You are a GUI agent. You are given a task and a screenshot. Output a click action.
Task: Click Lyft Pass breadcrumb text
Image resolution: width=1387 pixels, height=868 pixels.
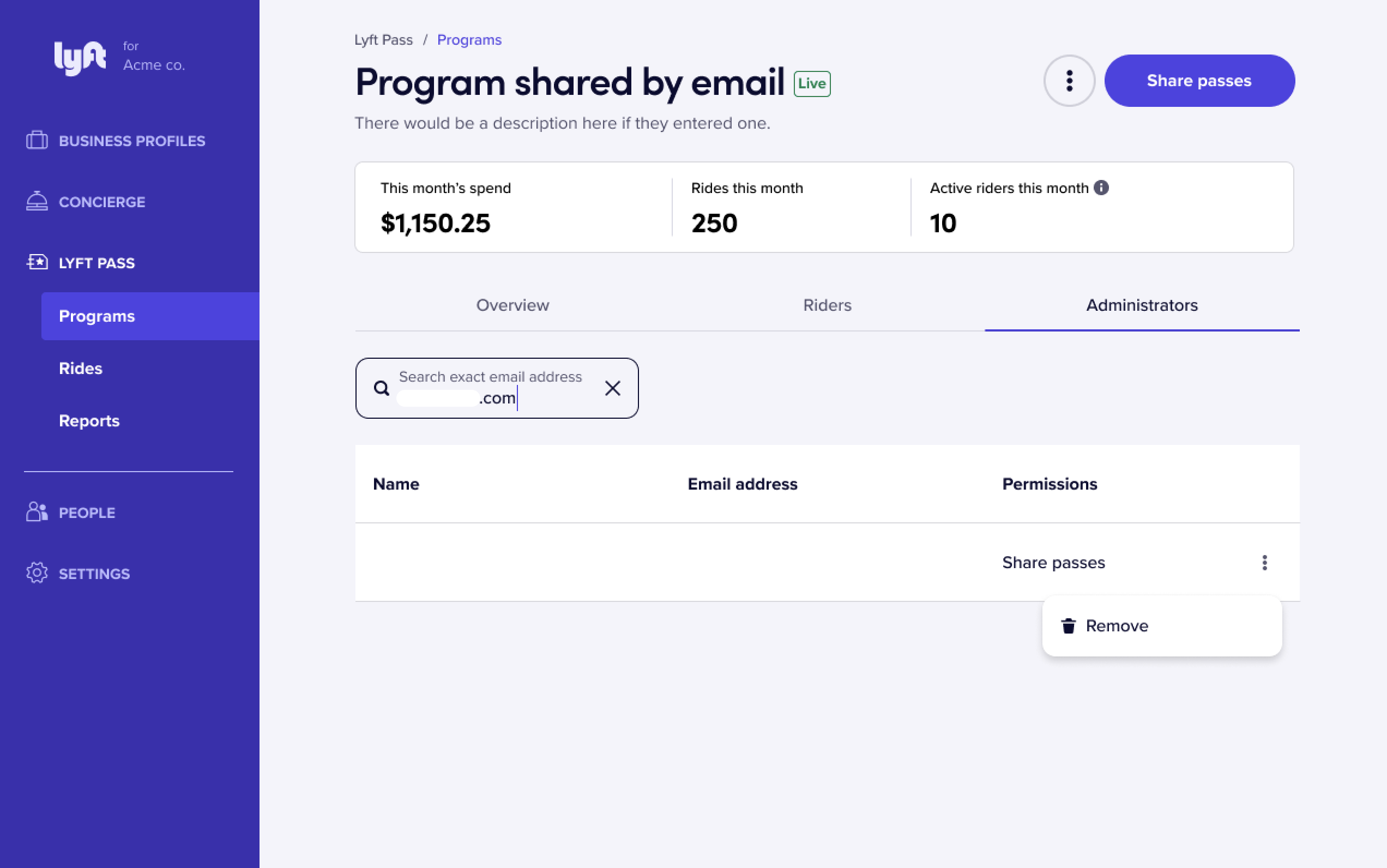[383, 40]
